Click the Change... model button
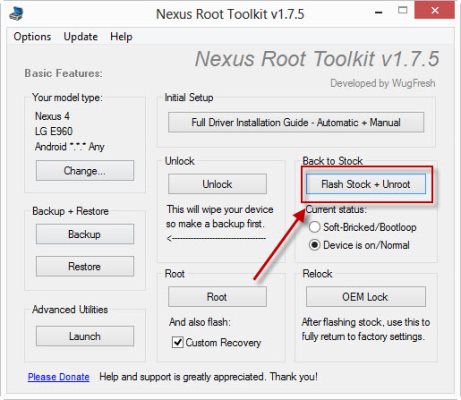This screenshot has height=400, width=461. point(85,171)
